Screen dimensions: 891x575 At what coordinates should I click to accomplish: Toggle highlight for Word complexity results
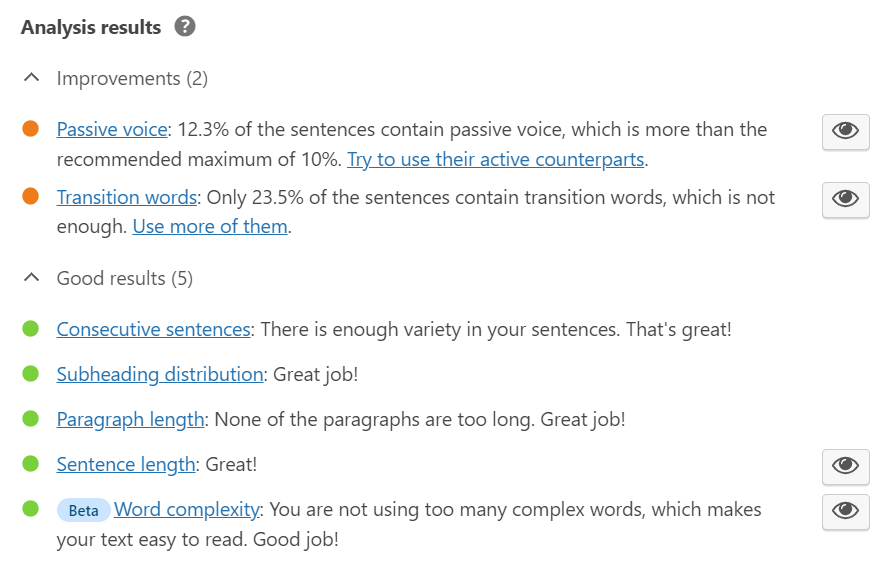pos(845,511)
